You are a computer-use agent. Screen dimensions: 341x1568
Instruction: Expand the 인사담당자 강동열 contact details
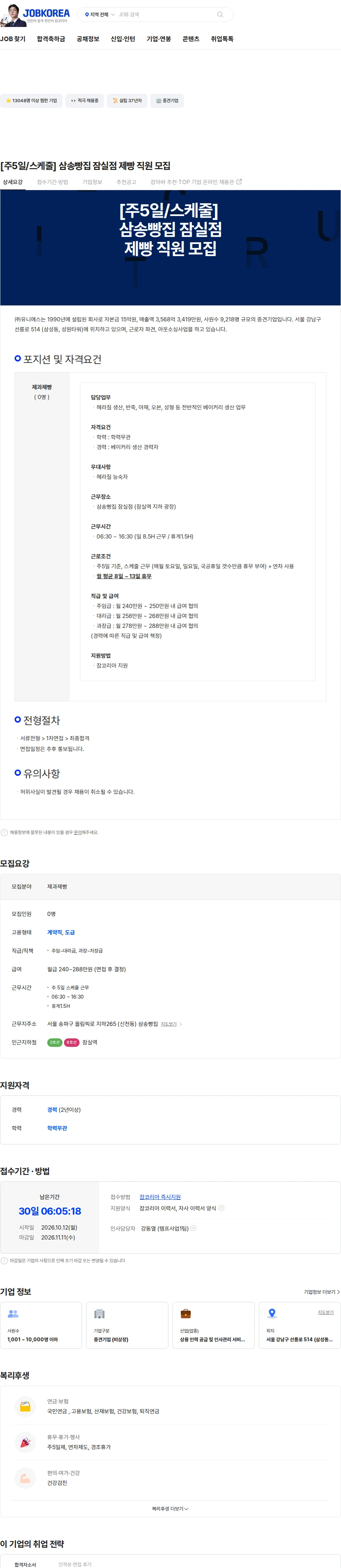coord(193,1228)
